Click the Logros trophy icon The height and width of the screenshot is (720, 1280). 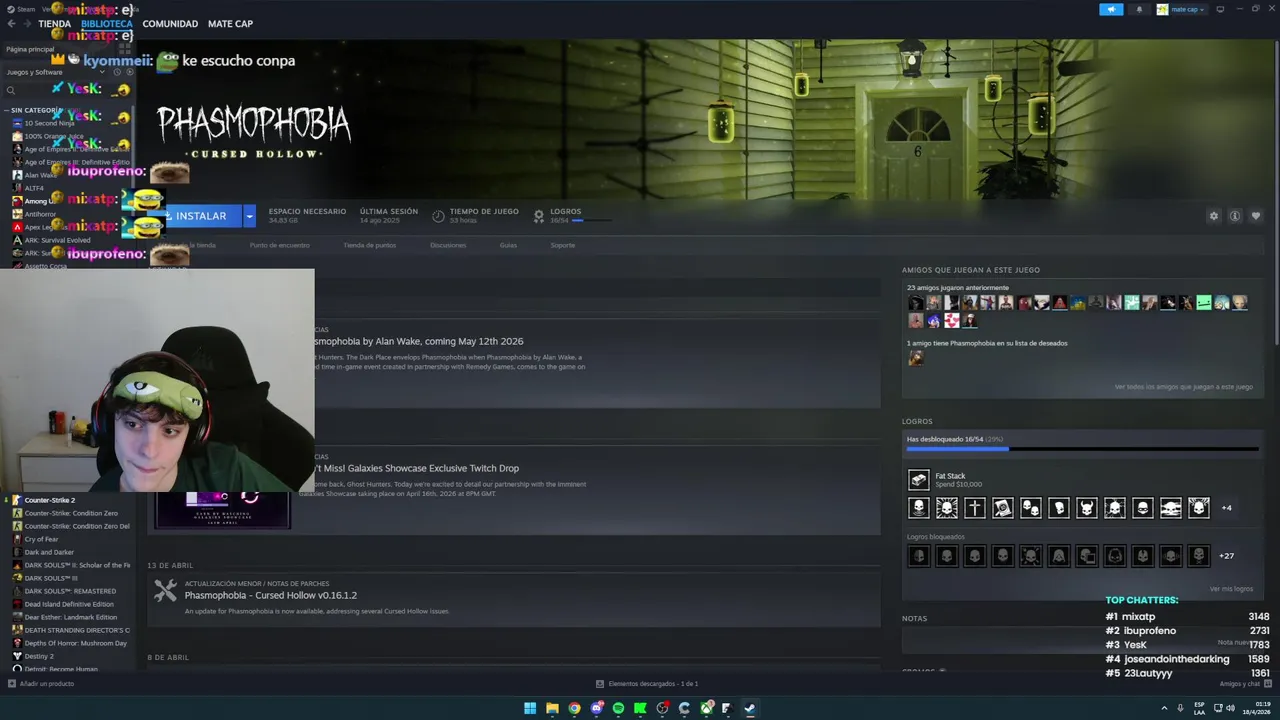[x=539, y=216]
